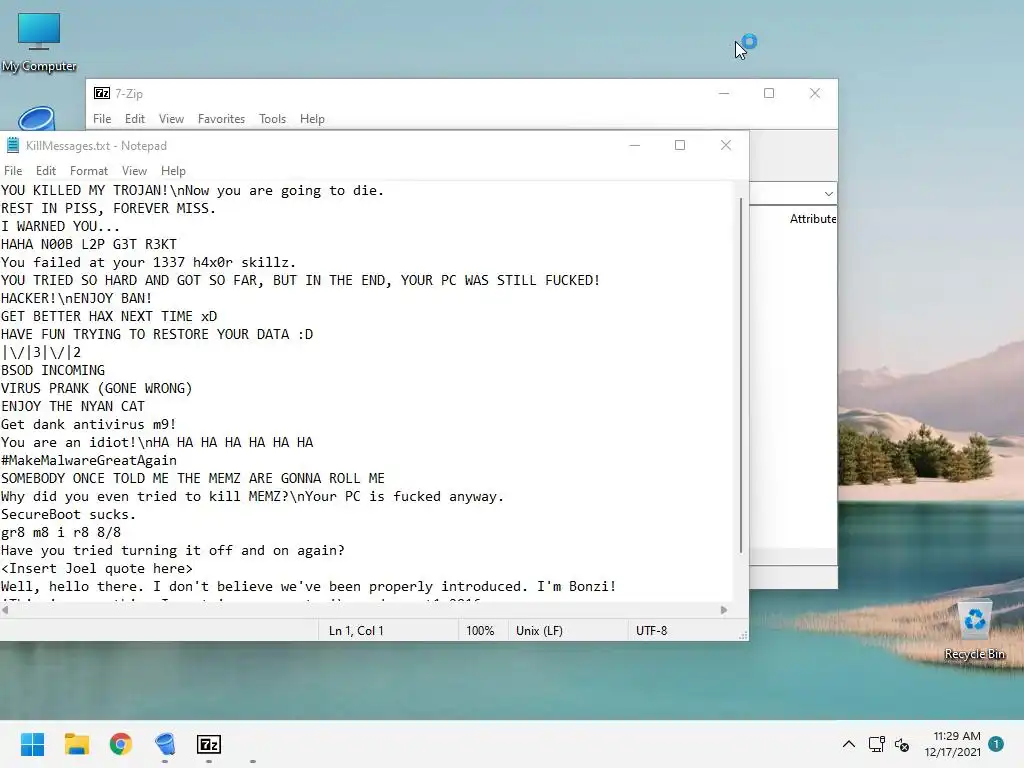Click 'HAVE FUN TRYING TO RESTORE YOUR DATA' line
This screenshot has height=768, width=1024.
(x=157, y=334)
